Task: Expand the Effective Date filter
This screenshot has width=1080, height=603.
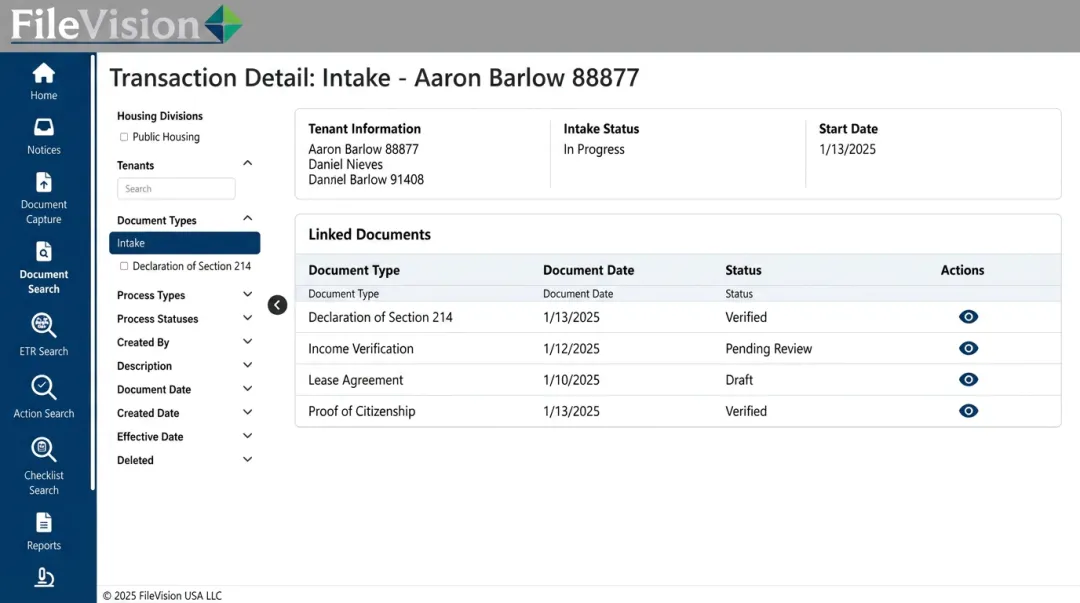Action: click(x=247, y=436)
